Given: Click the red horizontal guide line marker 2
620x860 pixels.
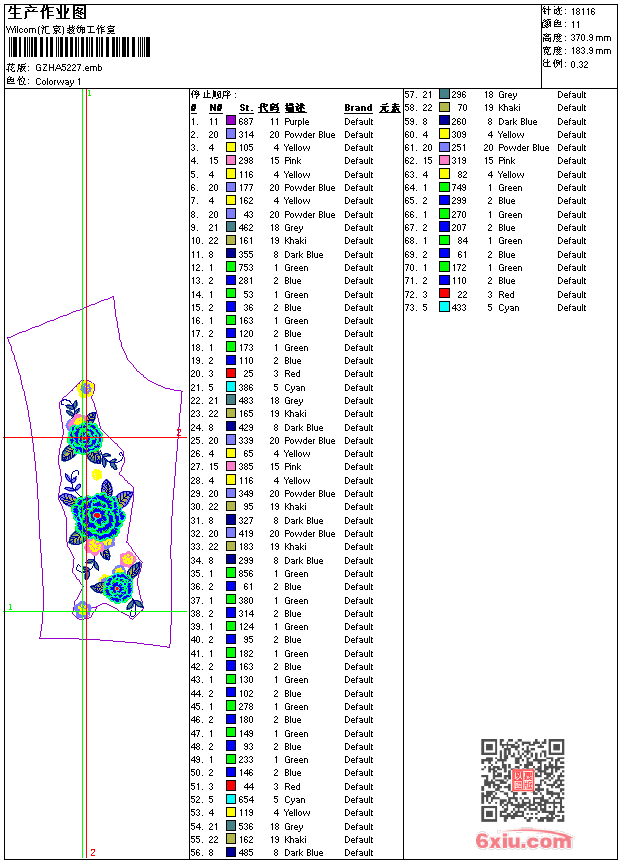Looking at the screenshot, I should pos(179,432).
